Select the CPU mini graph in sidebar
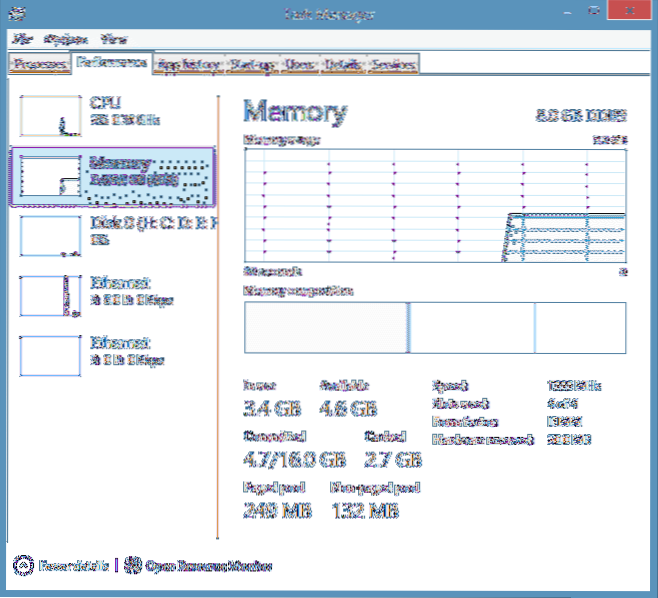 [x=51, y=117]
